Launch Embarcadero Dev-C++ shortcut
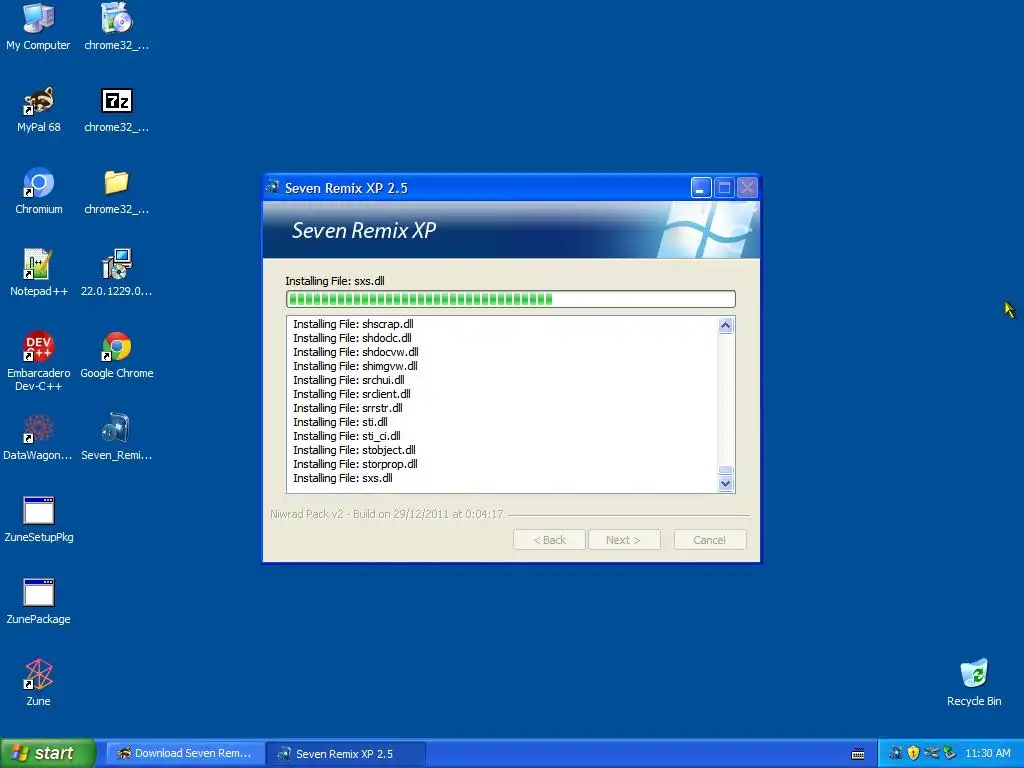The width and height of the screenshot is (1024, 768). [39, 361]
